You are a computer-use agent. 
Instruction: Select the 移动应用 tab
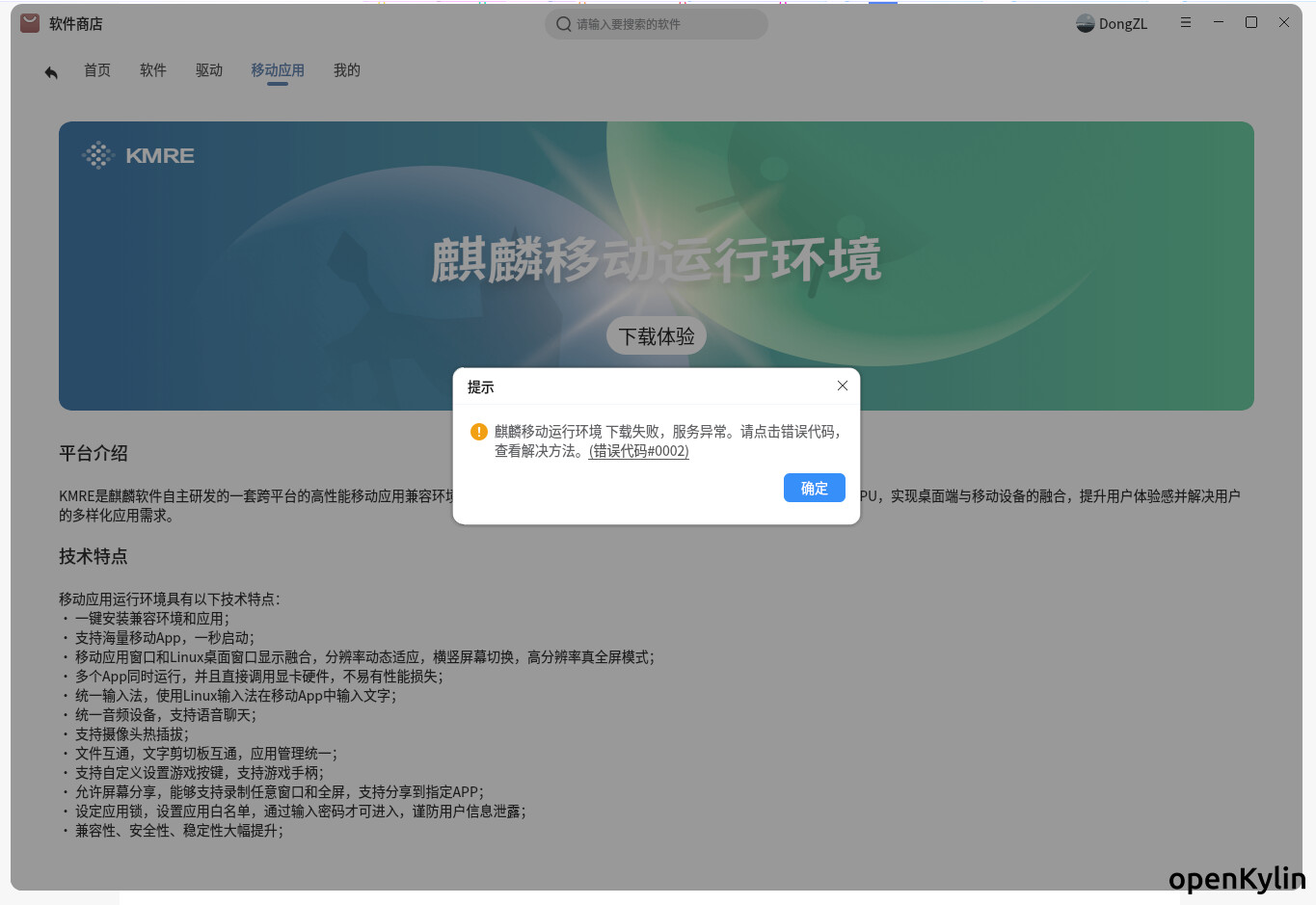coord(278,70)
